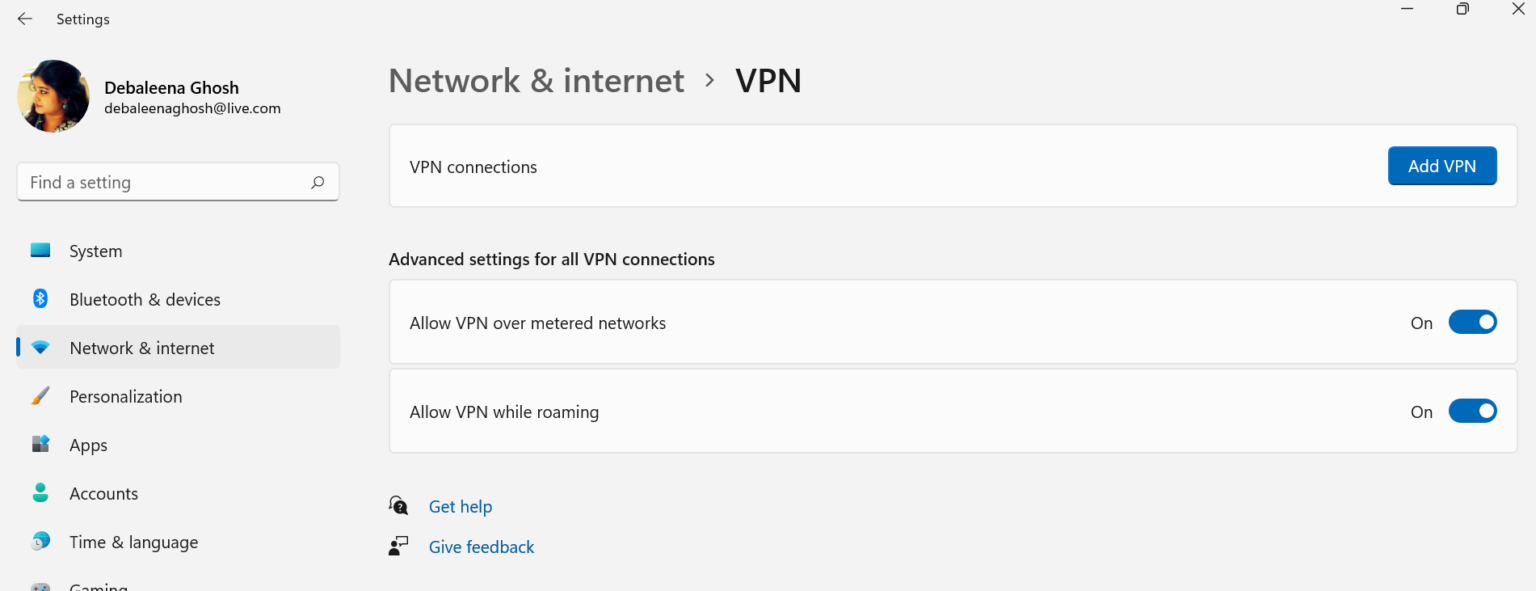The height and width of the screenshot is (591, 1536).
Task: Disable Allow VPN over metered networks
Action: [x=1473, y=322]
